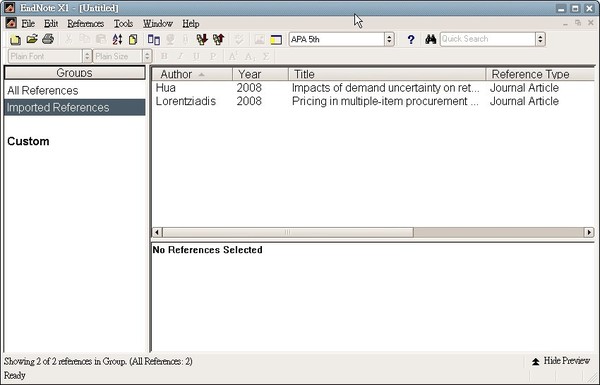
Task: Click the horizontal scrollbar thumb in reference list
Action: [288, 232]
